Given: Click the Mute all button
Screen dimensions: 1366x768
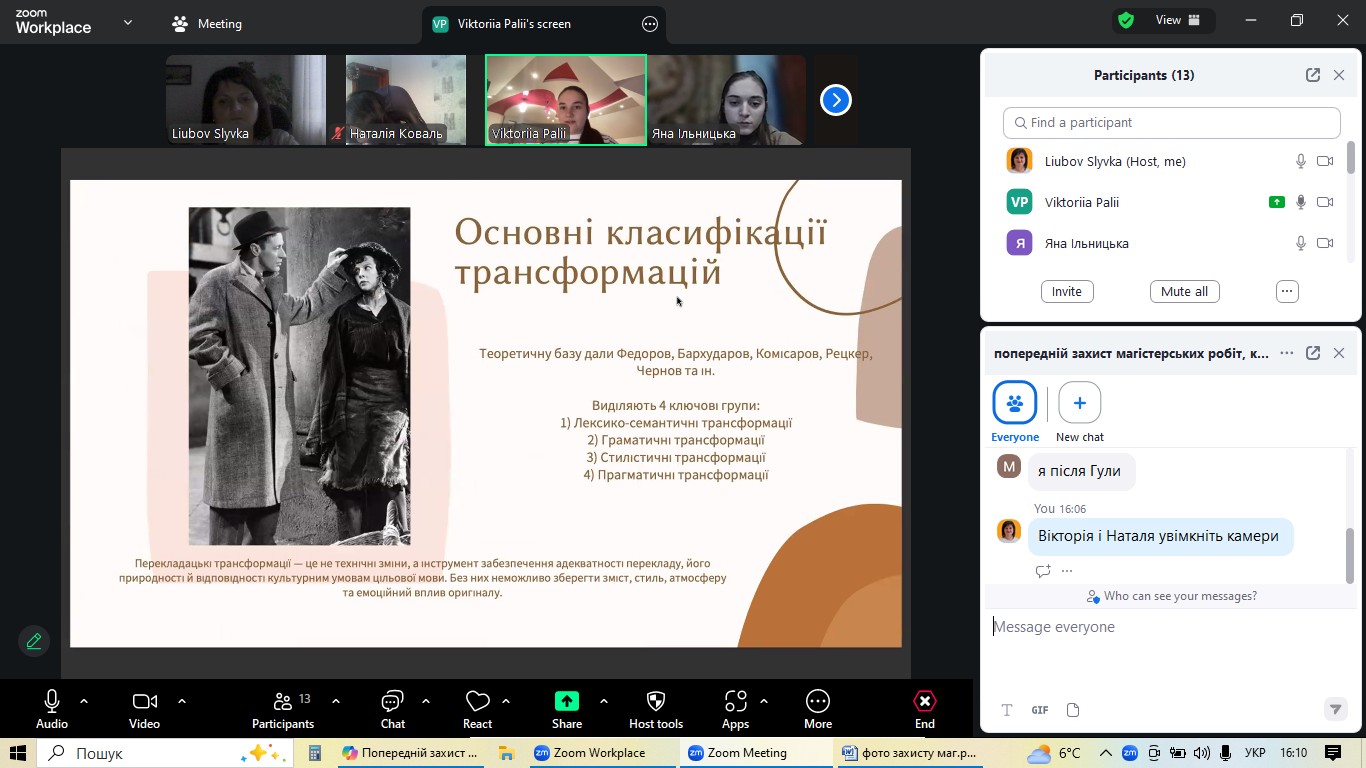Looking at the screenshot, I should (1184, 291).
